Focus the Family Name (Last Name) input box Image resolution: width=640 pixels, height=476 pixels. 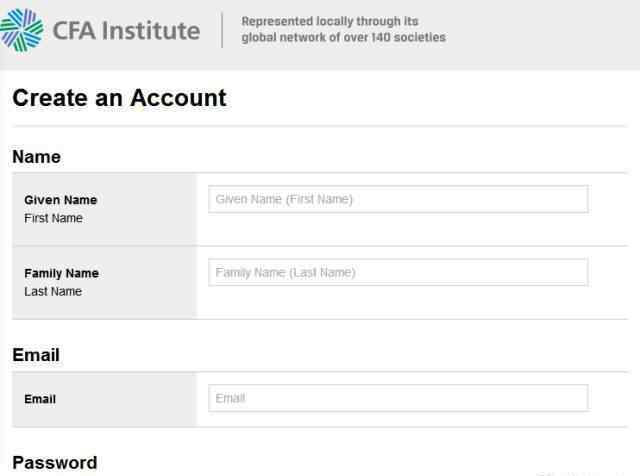[398, 272]
